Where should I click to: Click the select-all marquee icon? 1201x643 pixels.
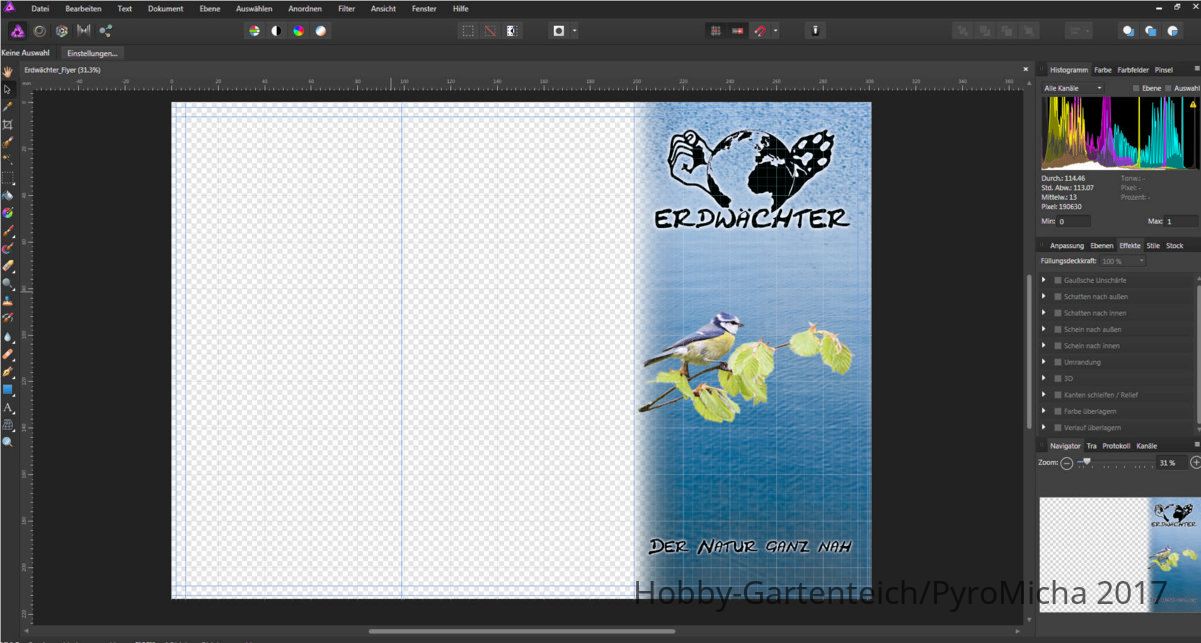467,31
